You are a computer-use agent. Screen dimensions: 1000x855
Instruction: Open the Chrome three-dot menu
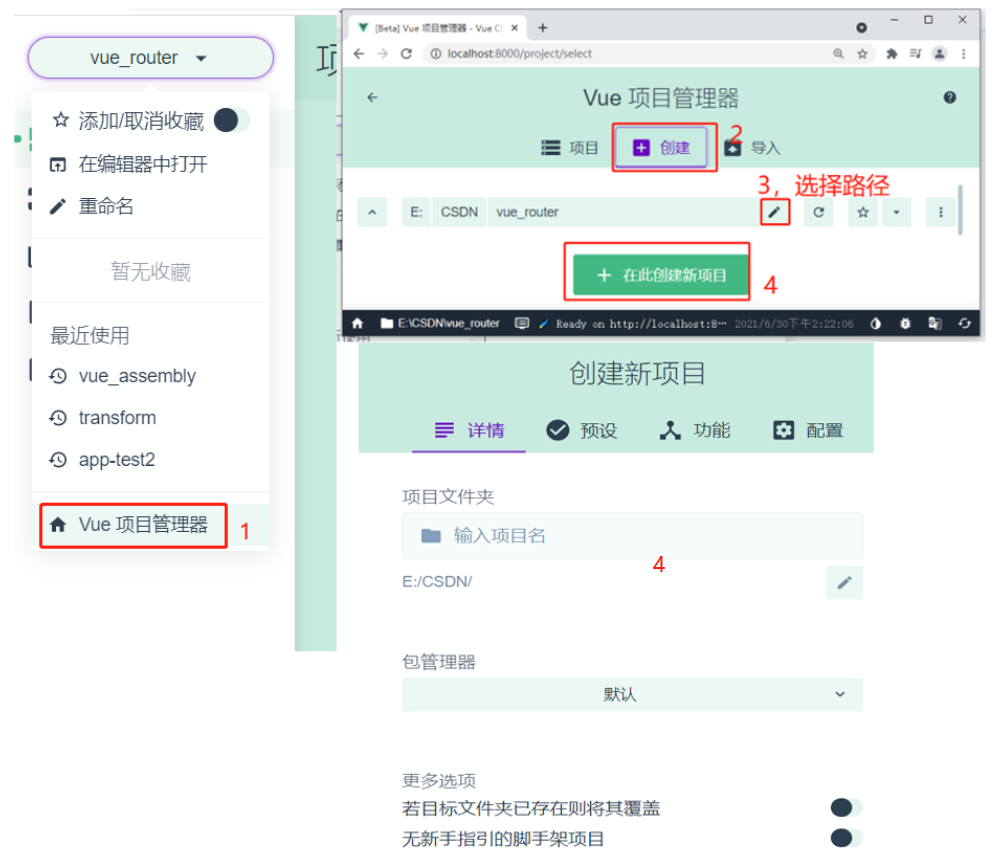coord(964,54)
